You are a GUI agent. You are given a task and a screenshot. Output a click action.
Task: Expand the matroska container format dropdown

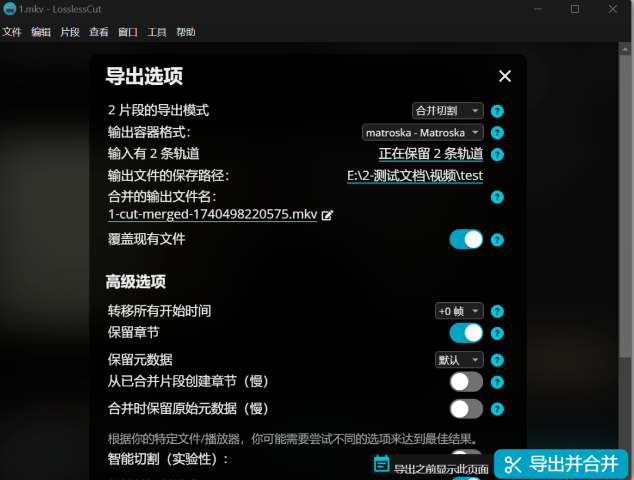click(422, 132)
